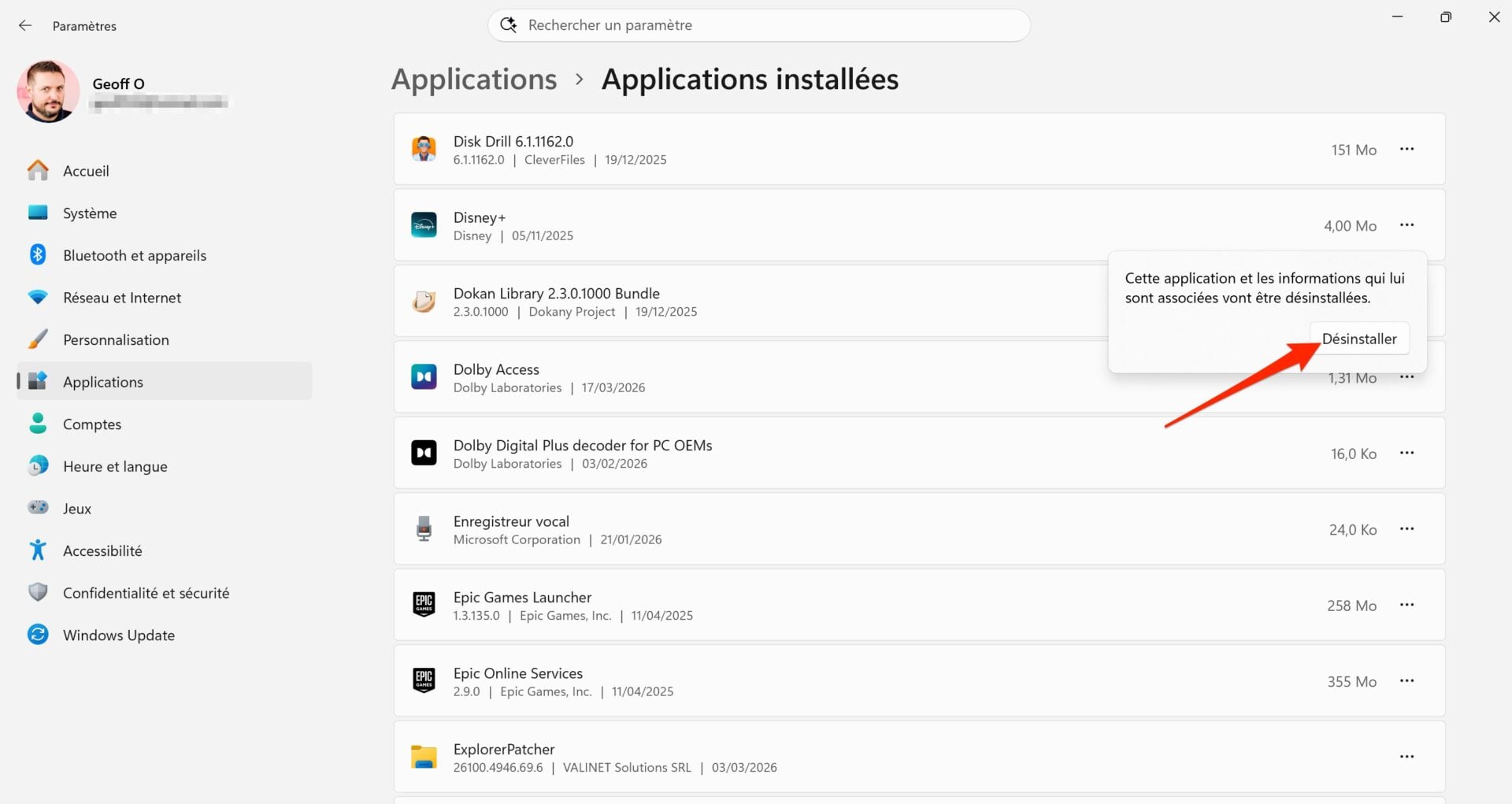Open Bluetooth et appareils settings icon
1512x804 pixels.
[x=37, y=254]
